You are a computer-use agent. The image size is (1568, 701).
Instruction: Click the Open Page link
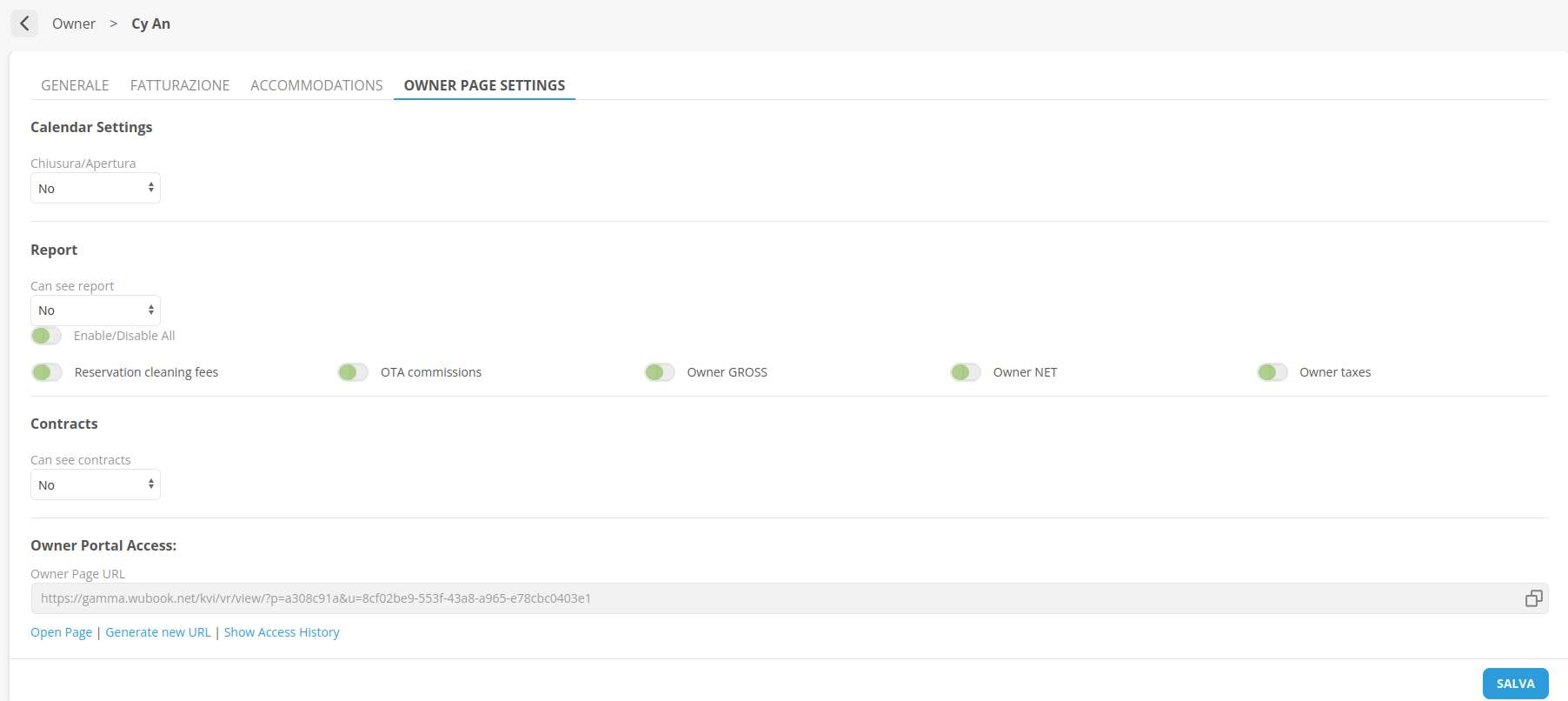click(x=61, y=632)
